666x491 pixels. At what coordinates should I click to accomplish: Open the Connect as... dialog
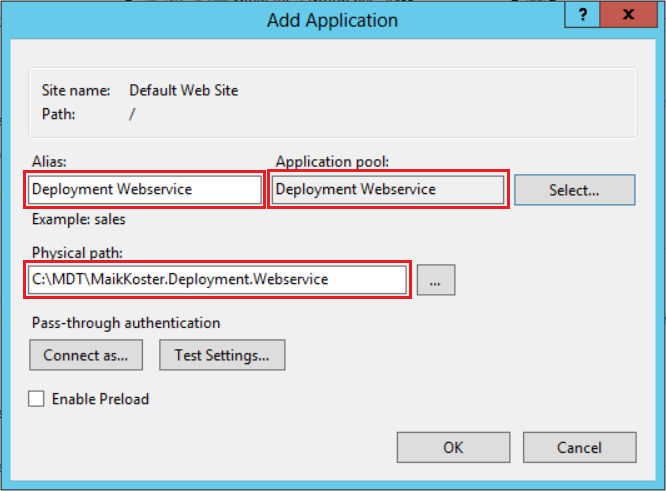click(87, 355)
